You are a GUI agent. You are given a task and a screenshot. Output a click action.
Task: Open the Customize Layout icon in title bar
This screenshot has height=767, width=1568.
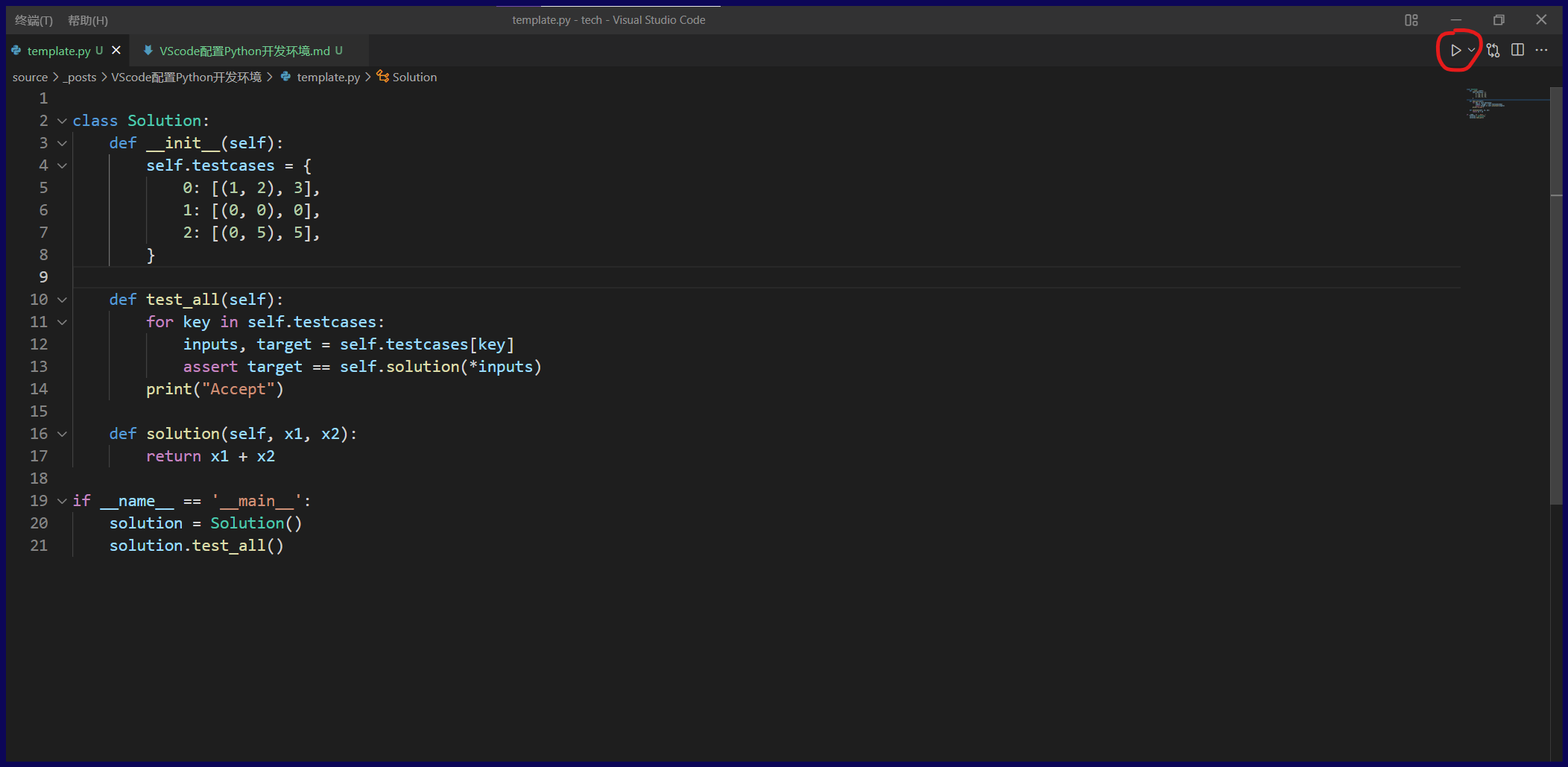tap(1411, 20)
